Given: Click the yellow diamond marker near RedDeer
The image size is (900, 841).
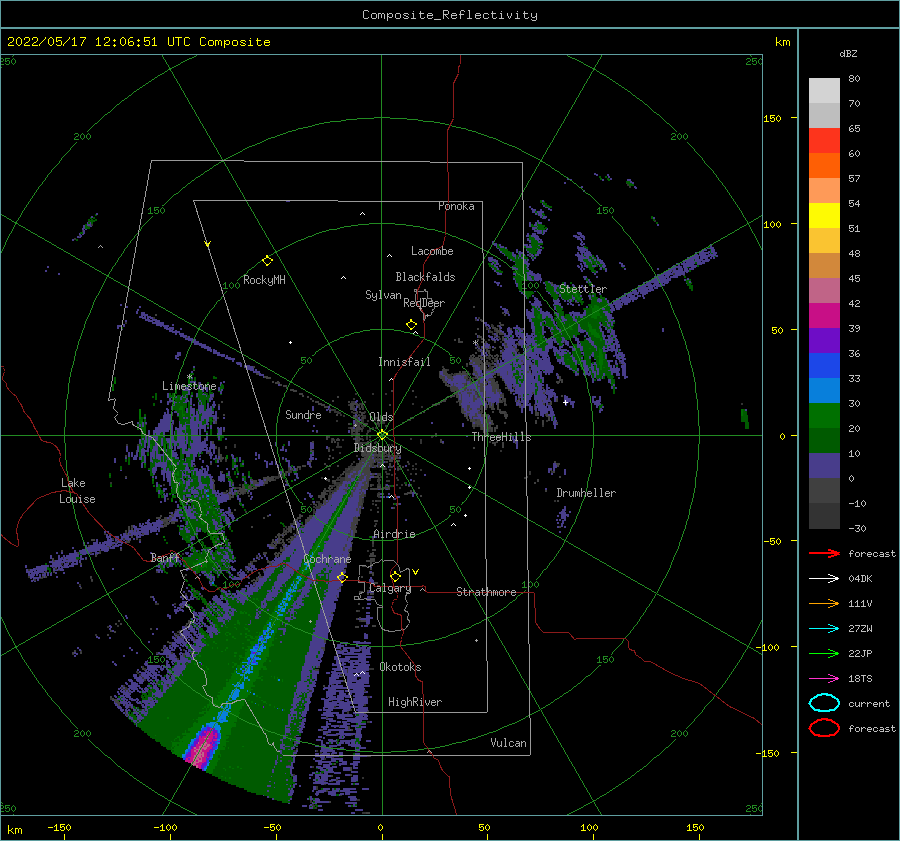Looking at the screenshot, I should click(412, 325).
